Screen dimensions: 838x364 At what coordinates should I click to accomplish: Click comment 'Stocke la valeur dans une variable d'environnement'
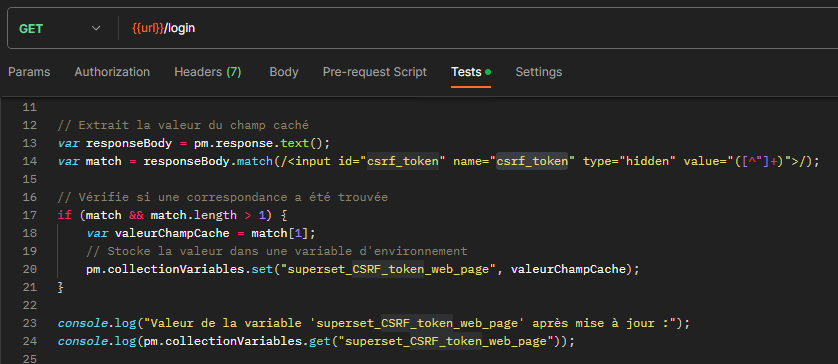277,251
